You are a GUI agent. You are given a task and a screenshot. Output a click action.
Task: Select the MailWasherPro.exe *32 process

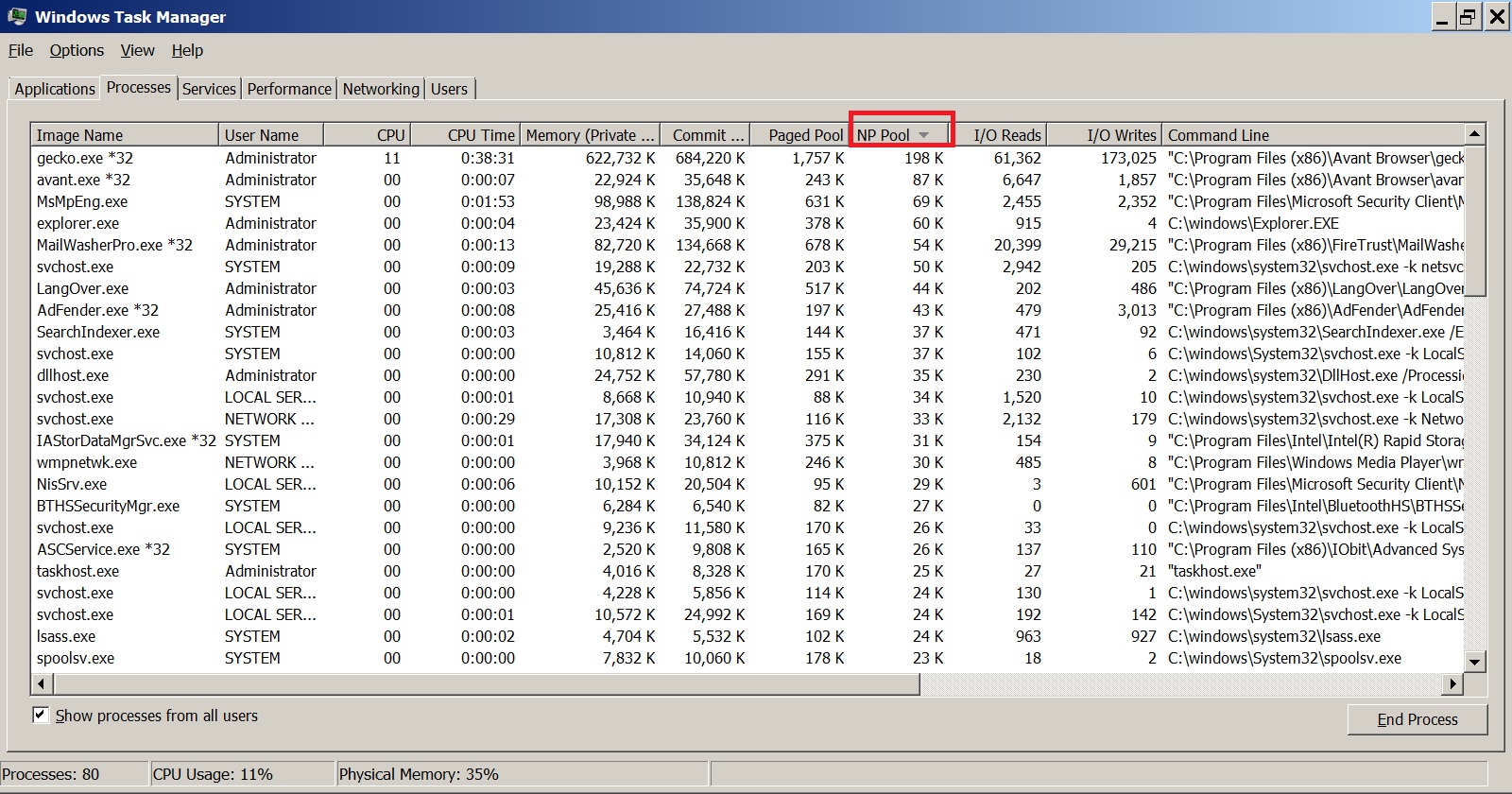click(748, 245)
